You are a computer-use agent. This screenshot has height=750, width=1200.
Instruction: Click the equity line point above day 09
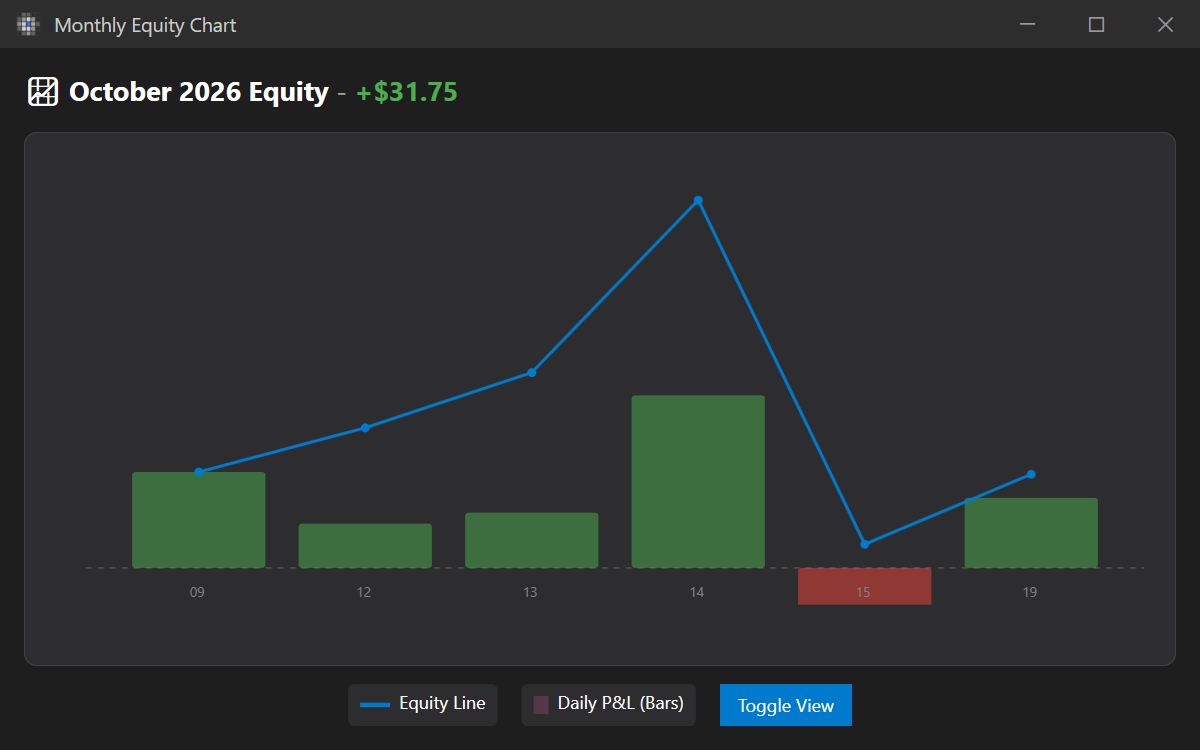point(199,471)
